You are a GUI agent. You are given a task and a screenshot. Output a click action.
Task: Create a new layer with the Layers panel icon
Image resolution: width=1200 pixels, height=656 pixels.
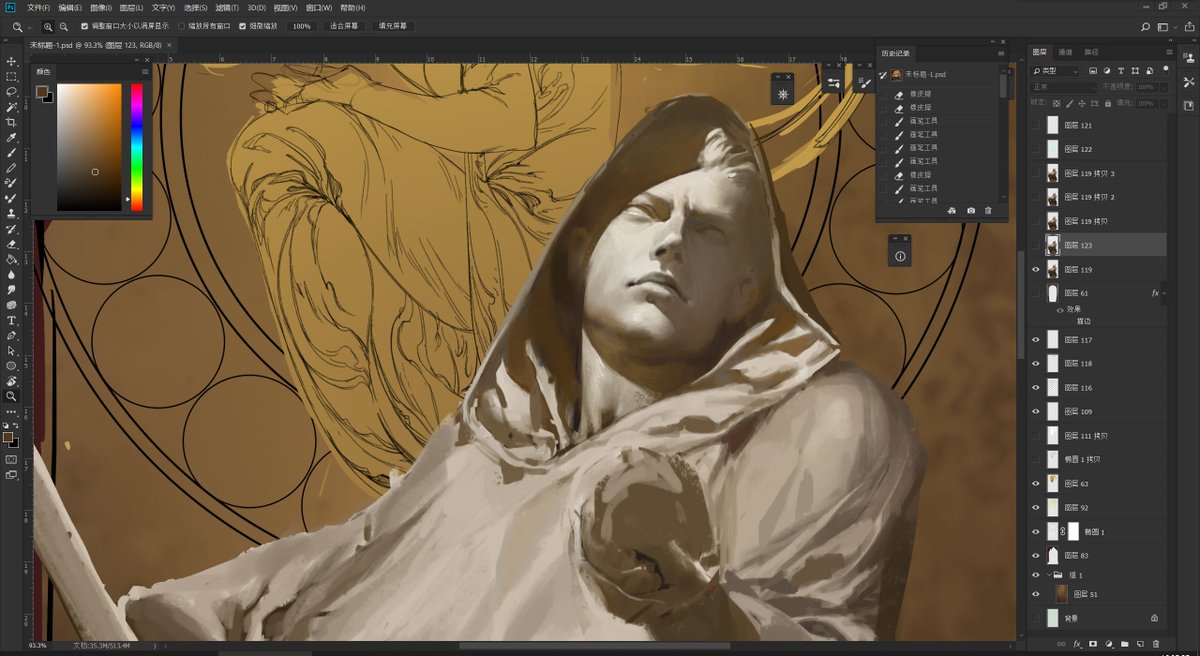point(1140,643)
